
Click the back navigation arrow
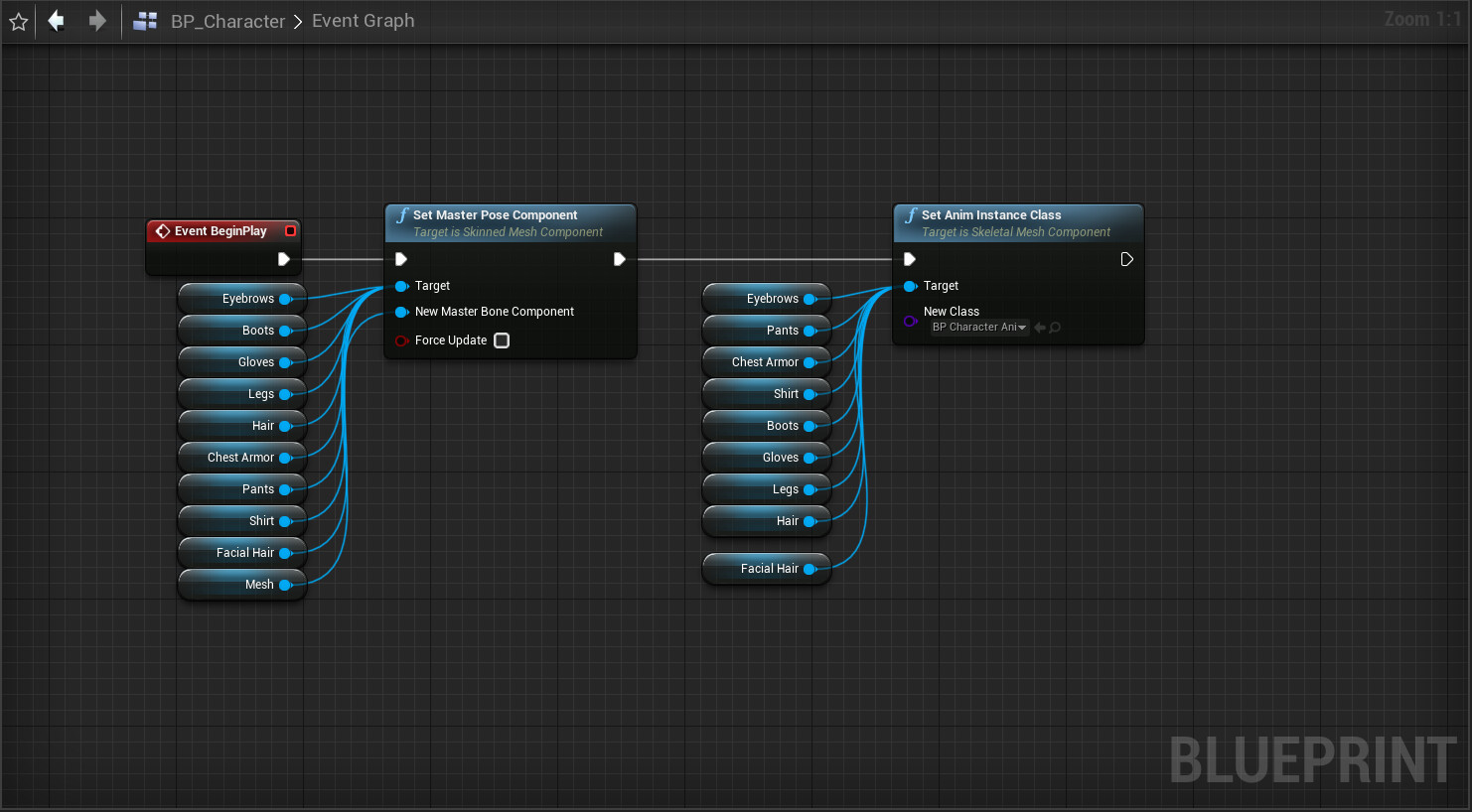[x=56, y=20]
